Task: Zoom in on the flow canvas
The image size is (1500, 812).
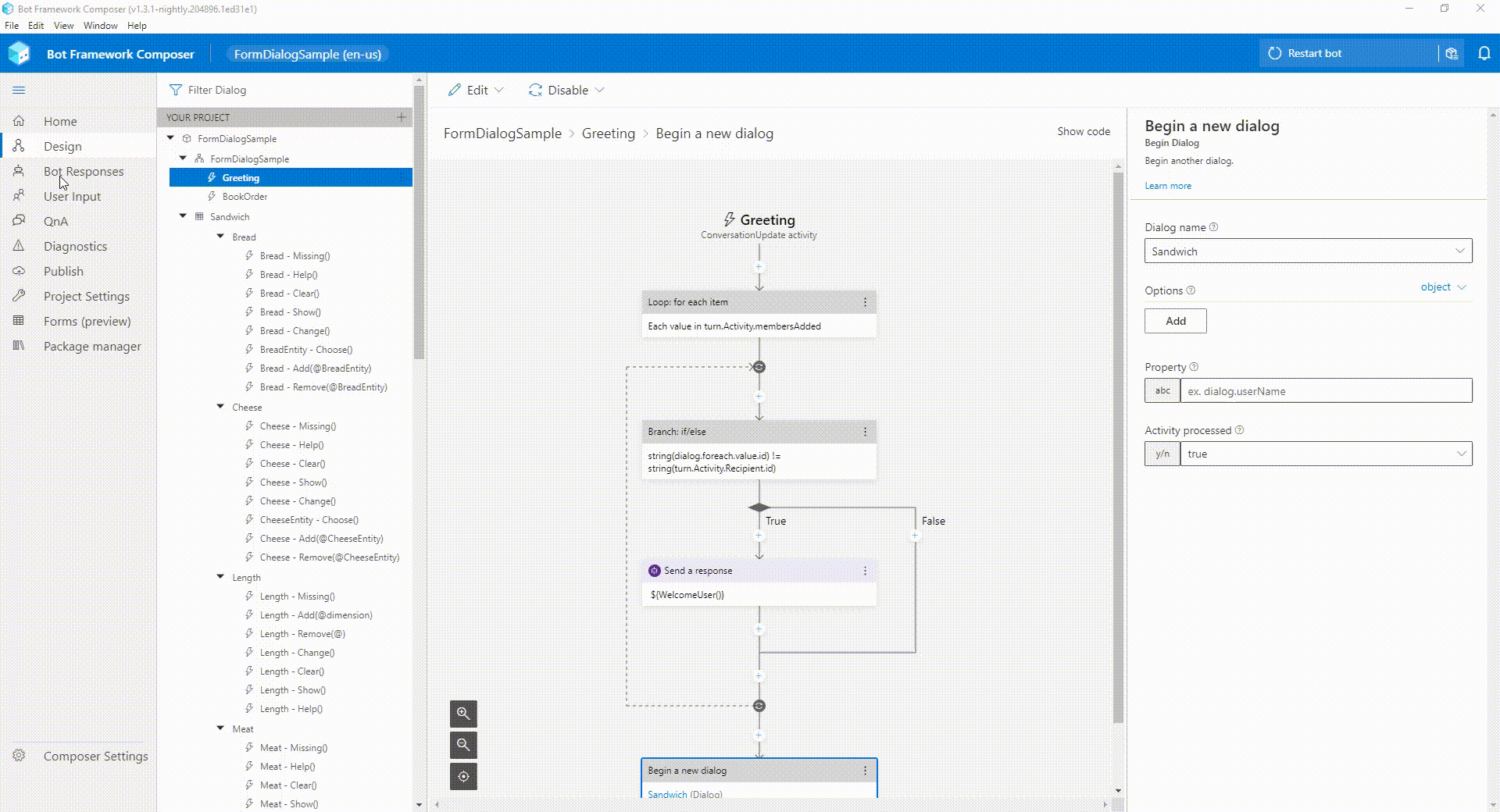Action: click(462, 714)
